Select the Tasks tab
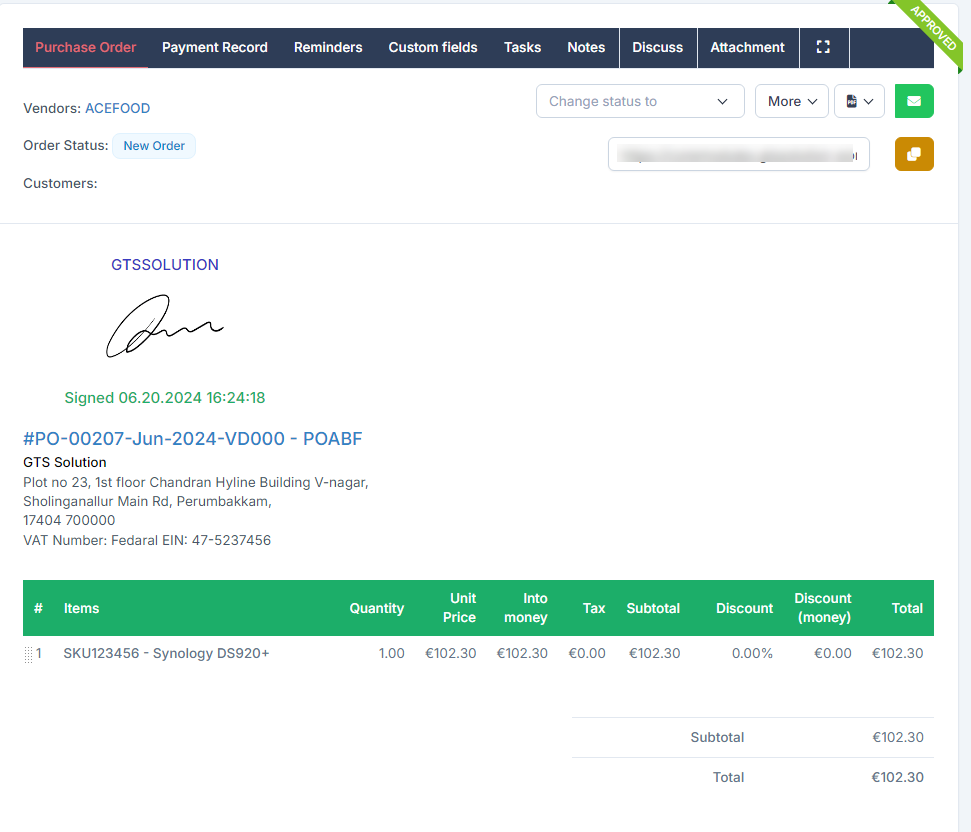971x832 pixels. point(522,47)
